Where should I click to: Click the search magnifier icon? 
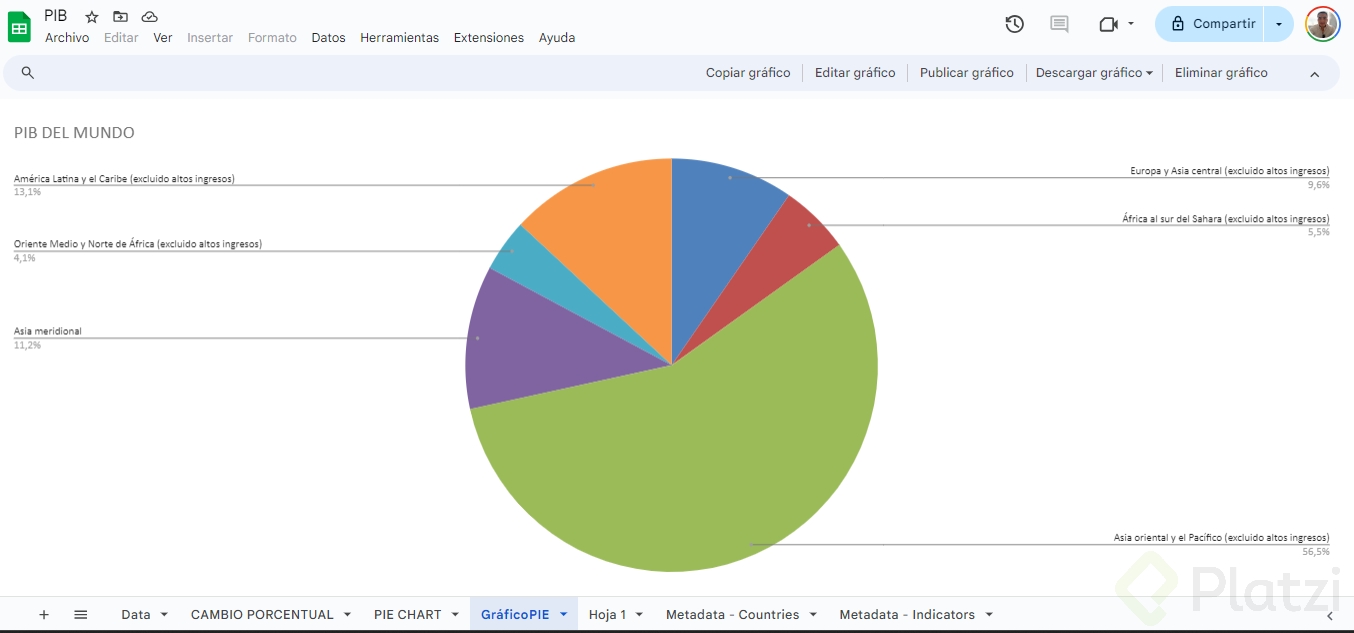tap(28, 73)
